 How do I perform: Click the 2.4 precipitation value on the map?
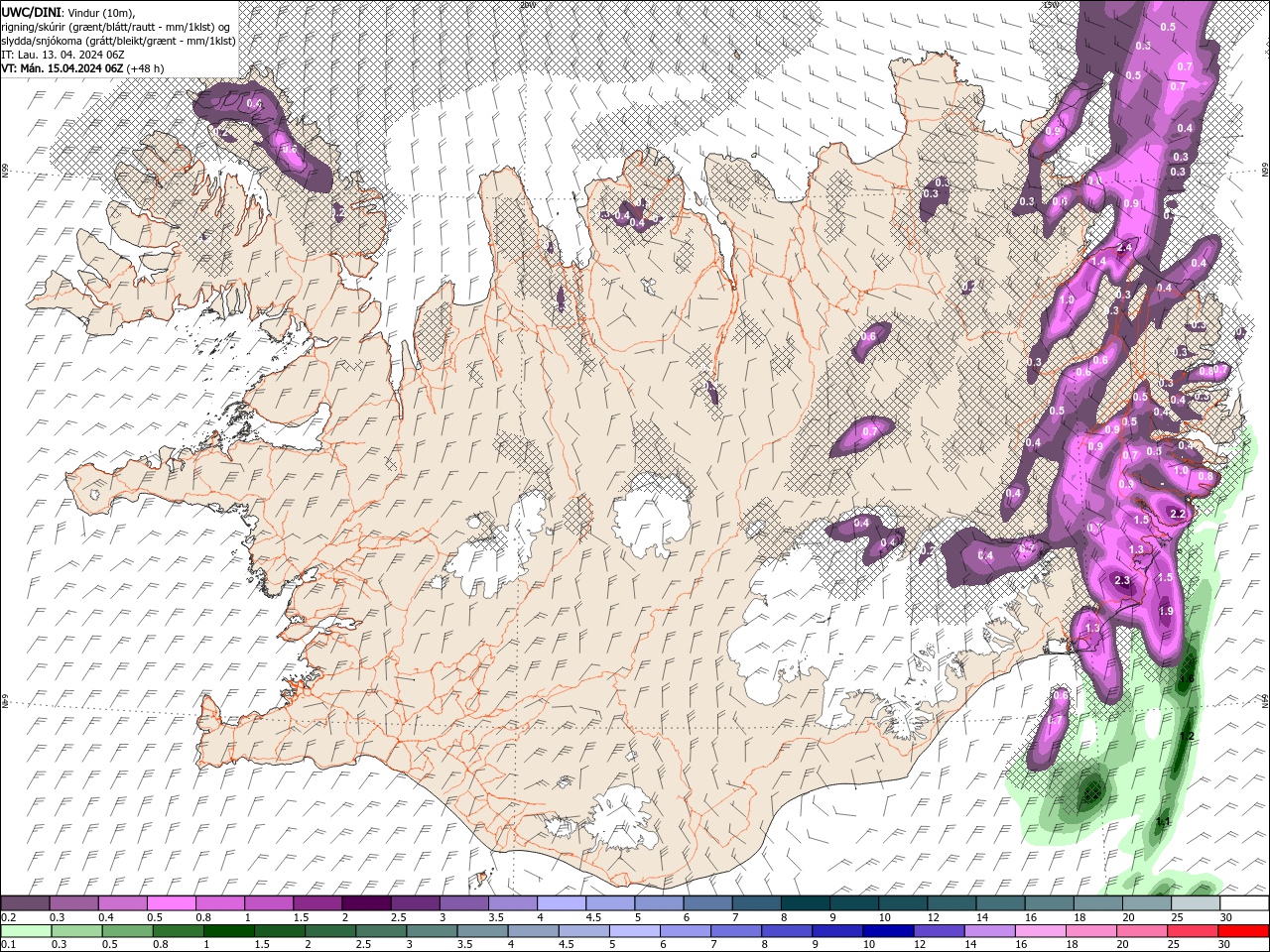pyautogui.click(x=1125, y=247)
